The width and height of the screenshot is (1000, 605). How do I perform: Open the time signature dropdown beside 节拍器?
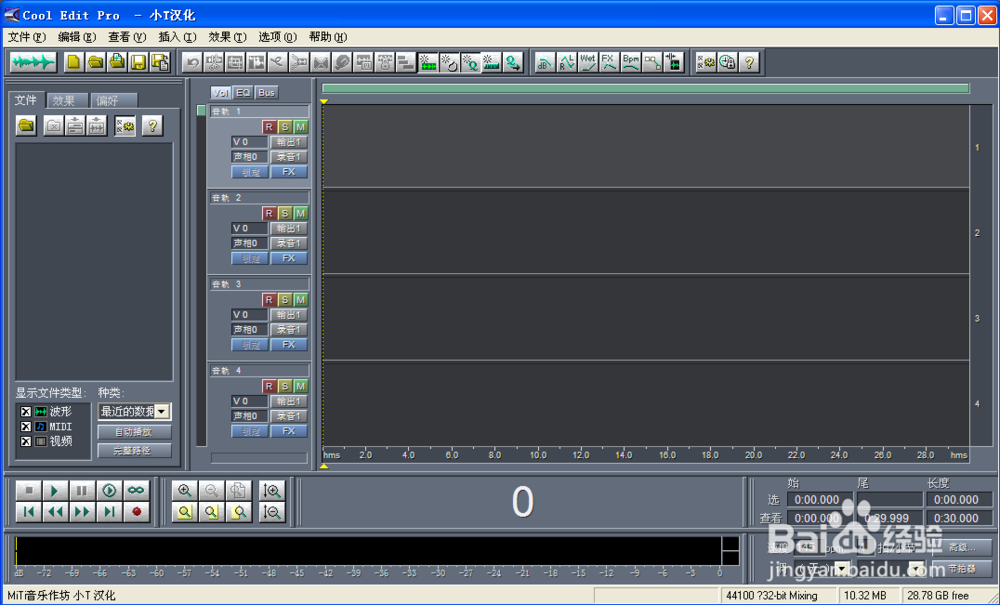pos(916,567)
